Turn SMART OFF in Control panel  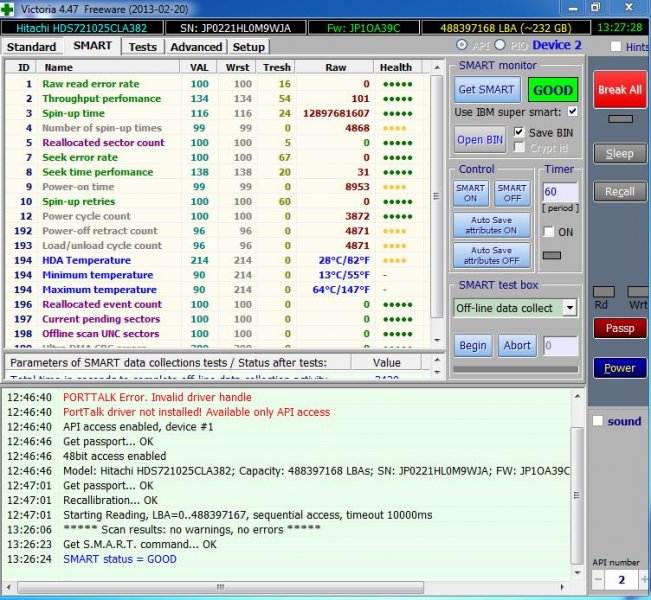[x=511, y=193]
